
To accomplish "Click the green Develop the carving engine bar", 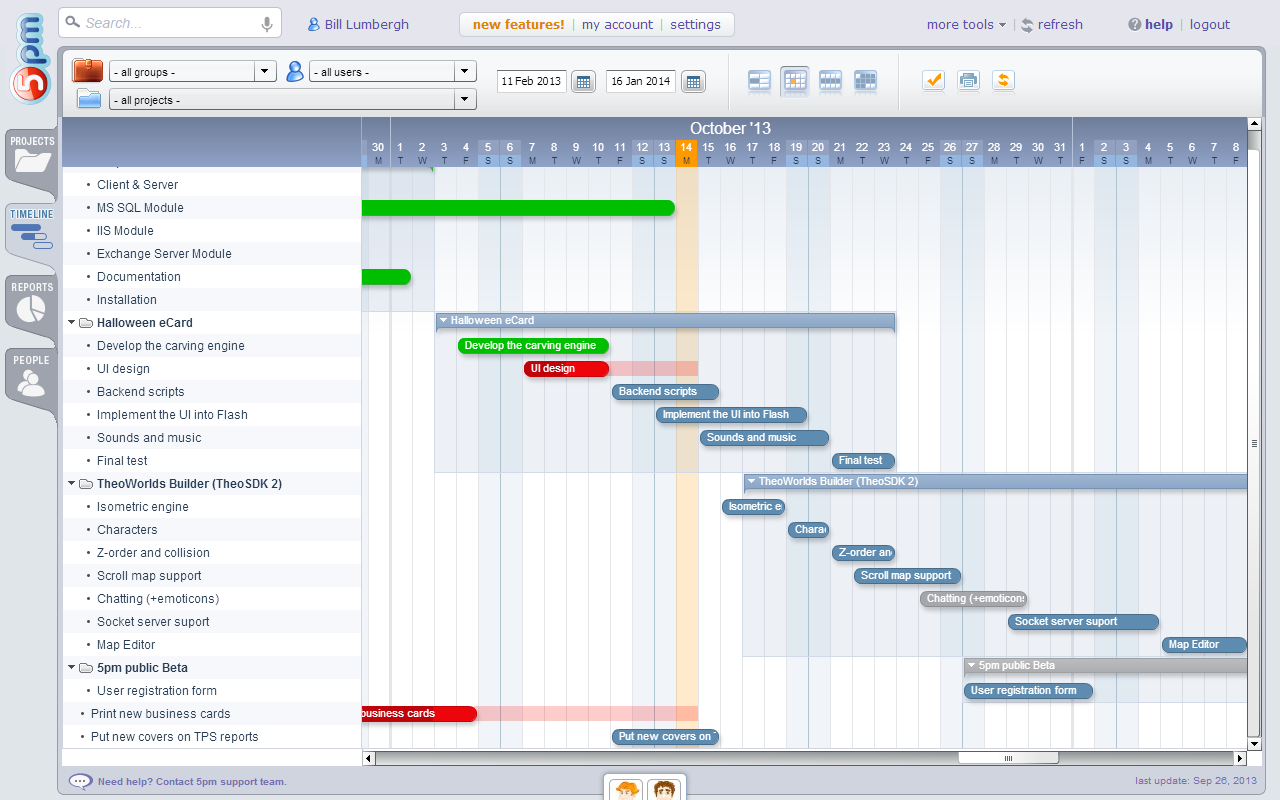I will [533, 346].
